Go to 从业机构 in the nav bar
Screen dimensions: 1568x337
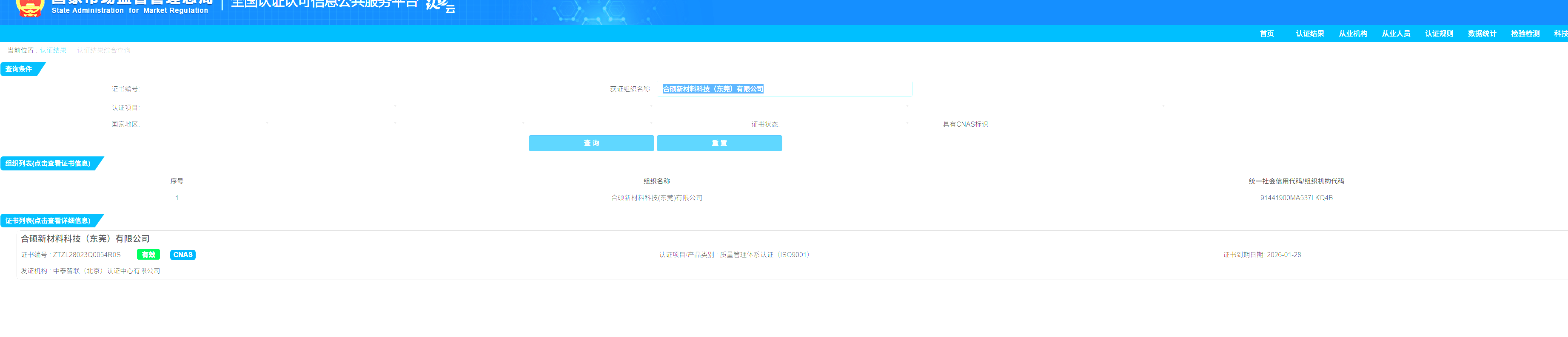(1352, 34)
